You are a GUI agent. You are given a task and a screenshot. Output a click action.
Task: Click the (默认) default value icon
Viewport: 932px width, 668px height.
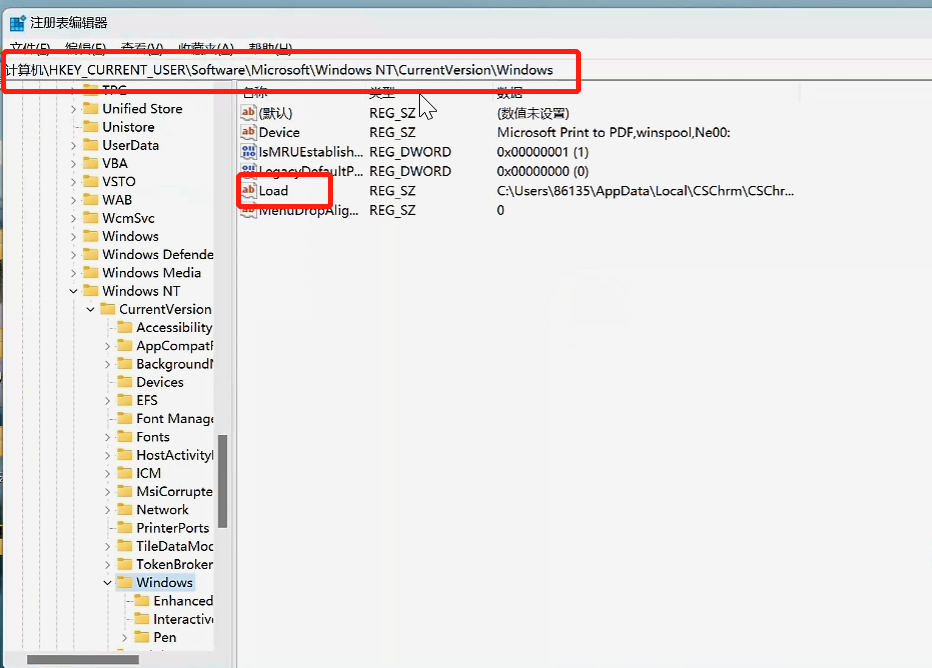tap(248, 112)
